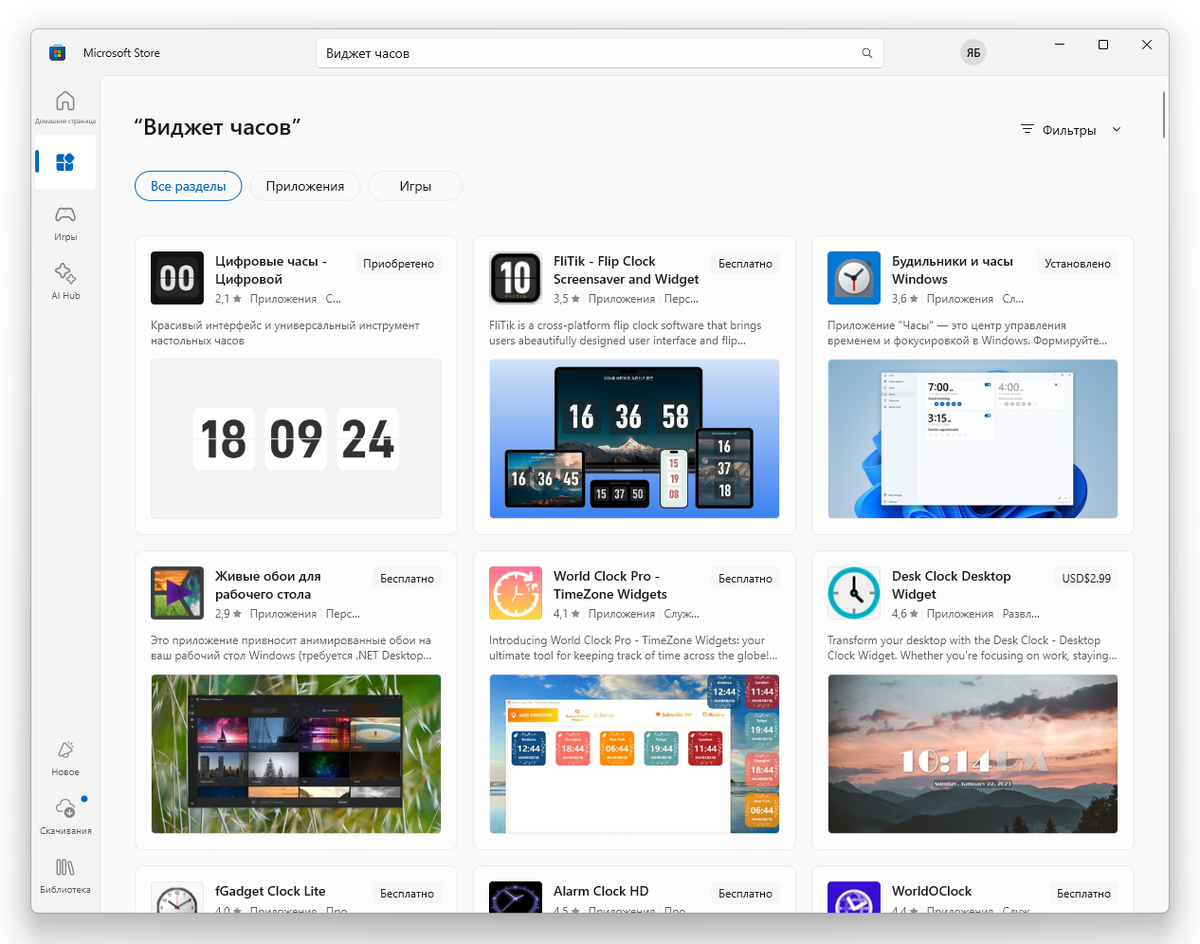Open the World Clock Pro timezone screenshot
Image resolution: width=1200 pixels, height=944 pixels.
click(634, 754)
